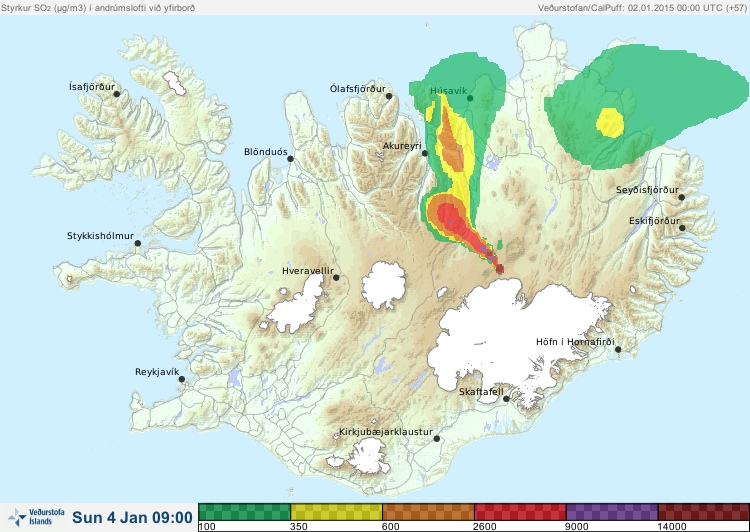
Task: Click the Blönduós label text
Action: 266,152
